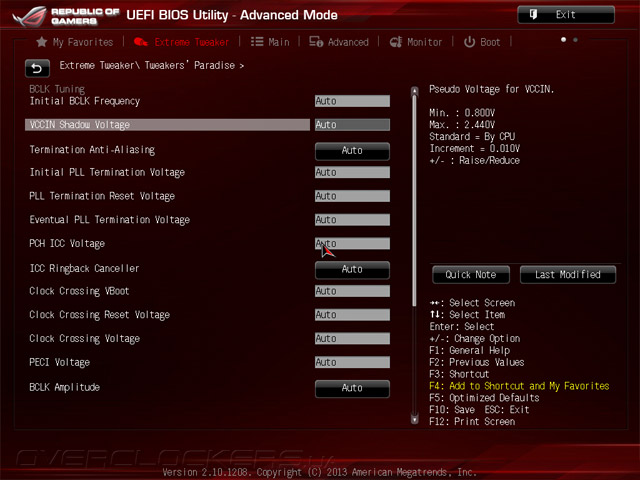640x480 pixels.
Task: Click the Boot power icon
Action: coord(469,42)
